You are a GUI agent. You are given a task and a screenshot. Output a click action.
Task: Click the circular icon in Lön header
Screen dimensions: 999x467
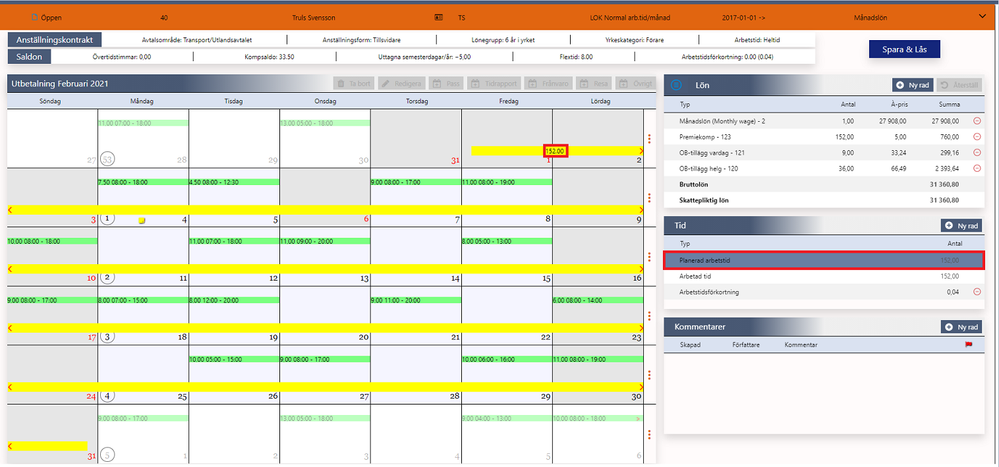pos(676,84)
